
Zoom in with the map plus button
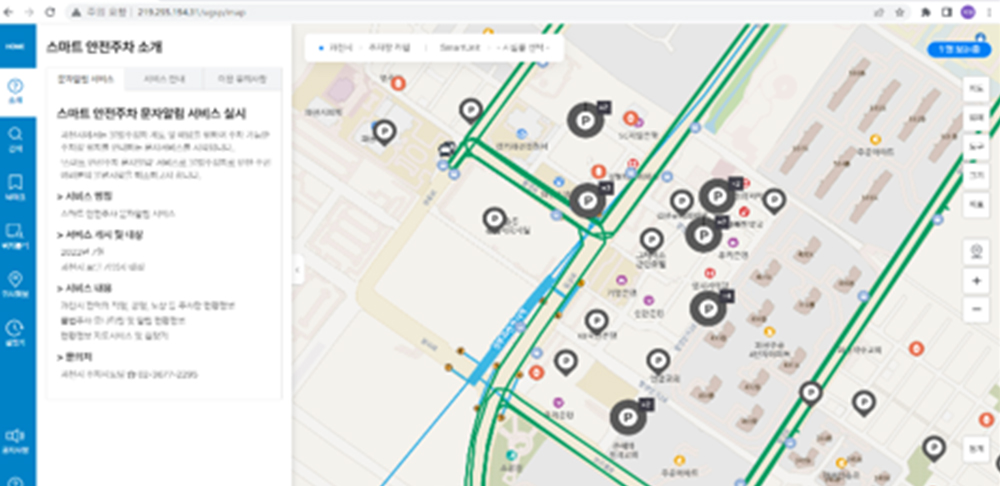coord(976,281)
